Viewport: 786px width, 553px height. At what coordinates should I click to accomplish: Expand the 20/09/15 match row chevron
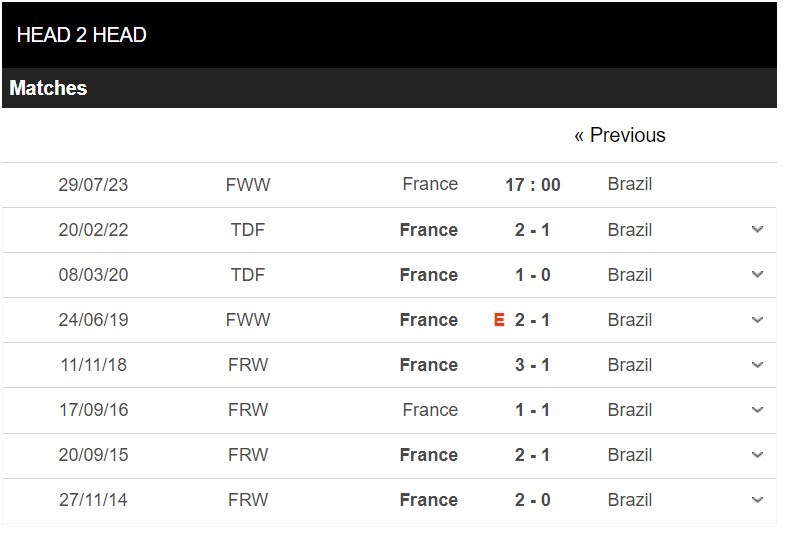757,455
